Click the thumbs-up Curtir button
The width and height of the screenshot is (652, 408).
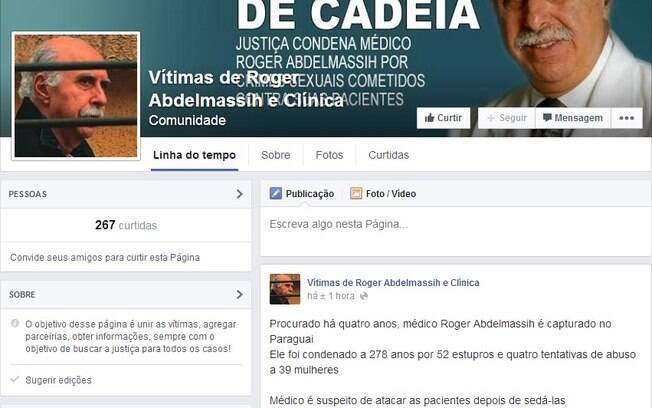click(443, 118)
